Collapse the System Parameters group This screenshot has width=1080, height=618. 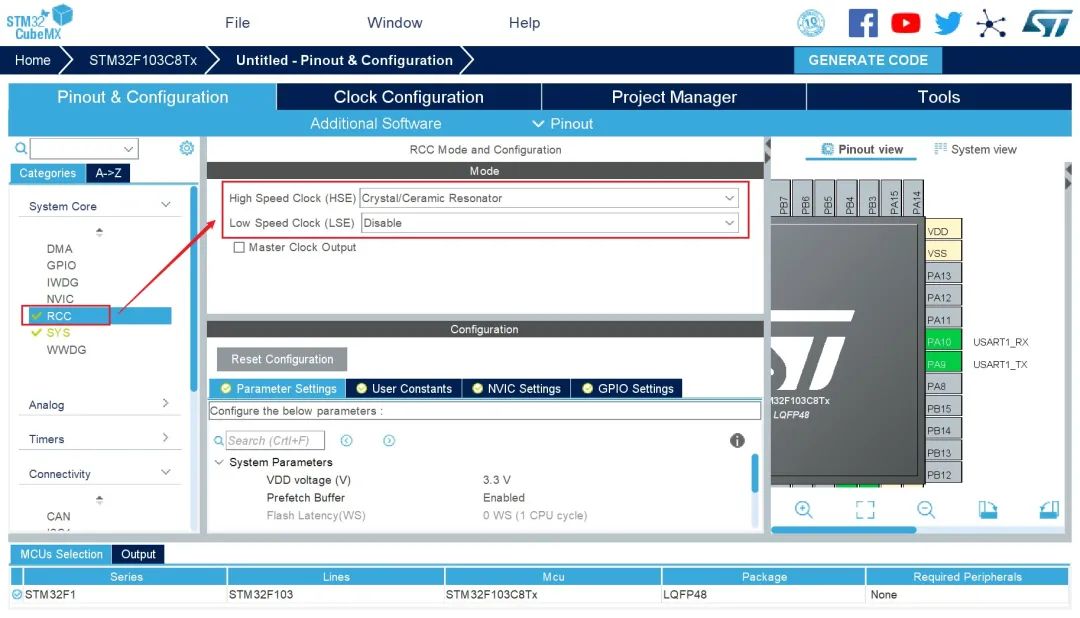tap(218, 462)
